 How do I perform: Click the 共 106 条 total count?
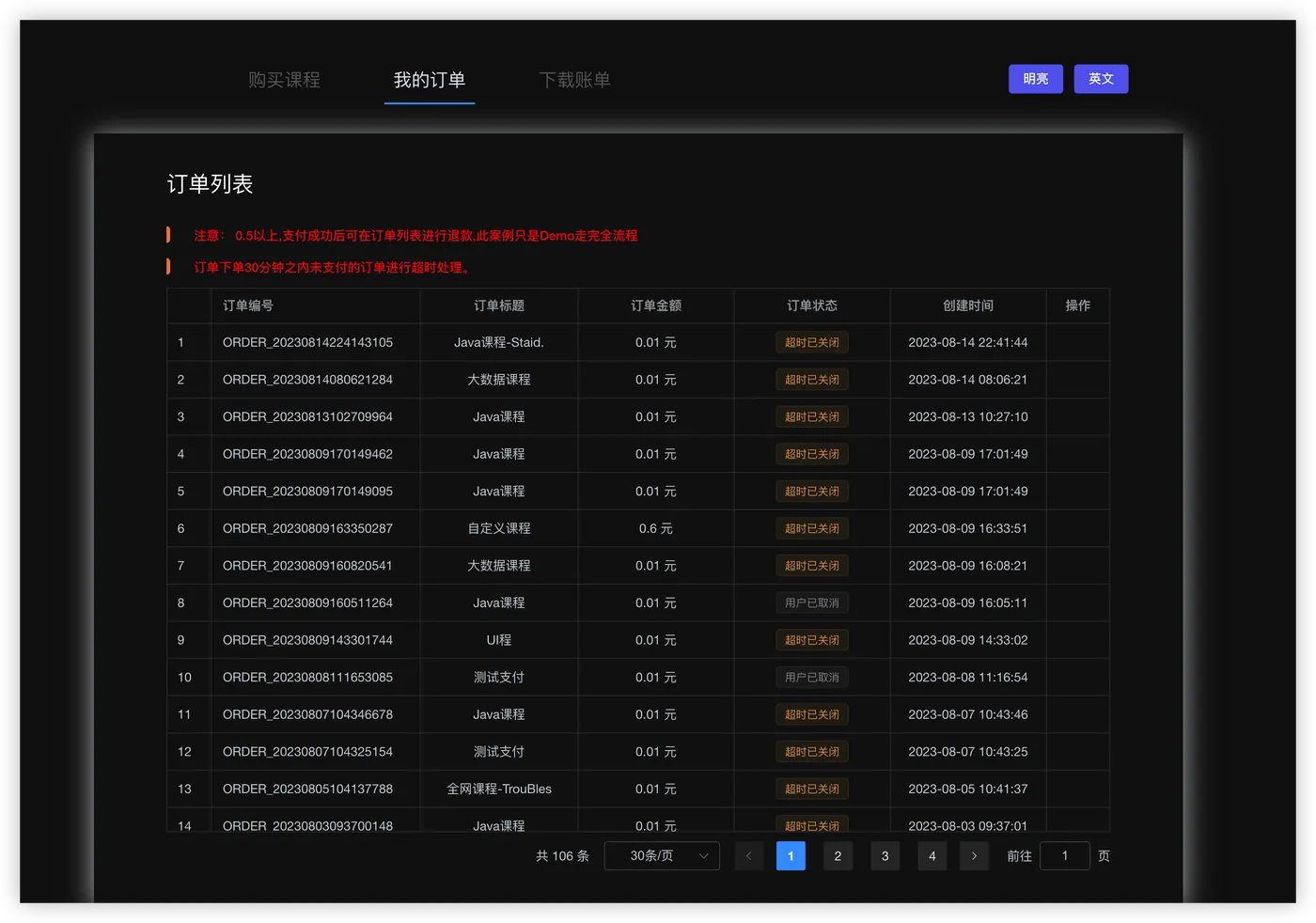click(562, 855)
